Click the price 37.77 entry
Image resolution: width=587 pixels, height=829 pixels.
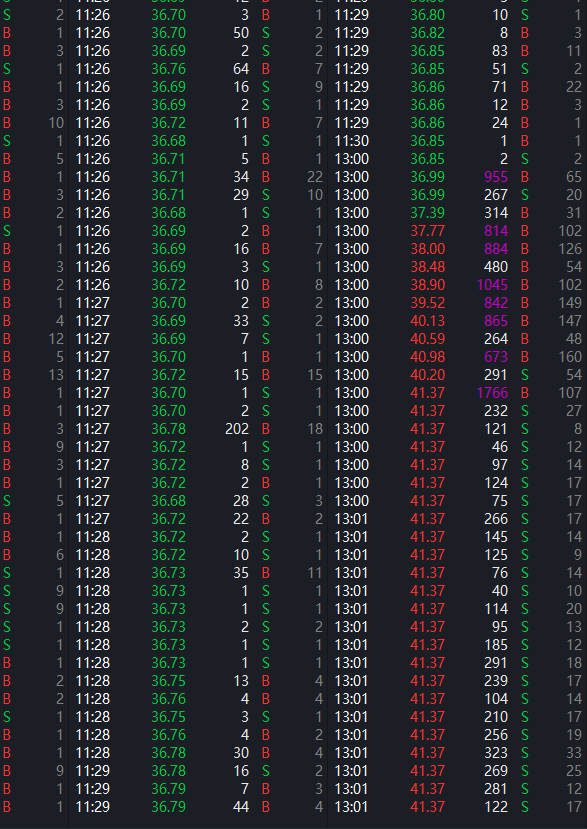(427, 231)
